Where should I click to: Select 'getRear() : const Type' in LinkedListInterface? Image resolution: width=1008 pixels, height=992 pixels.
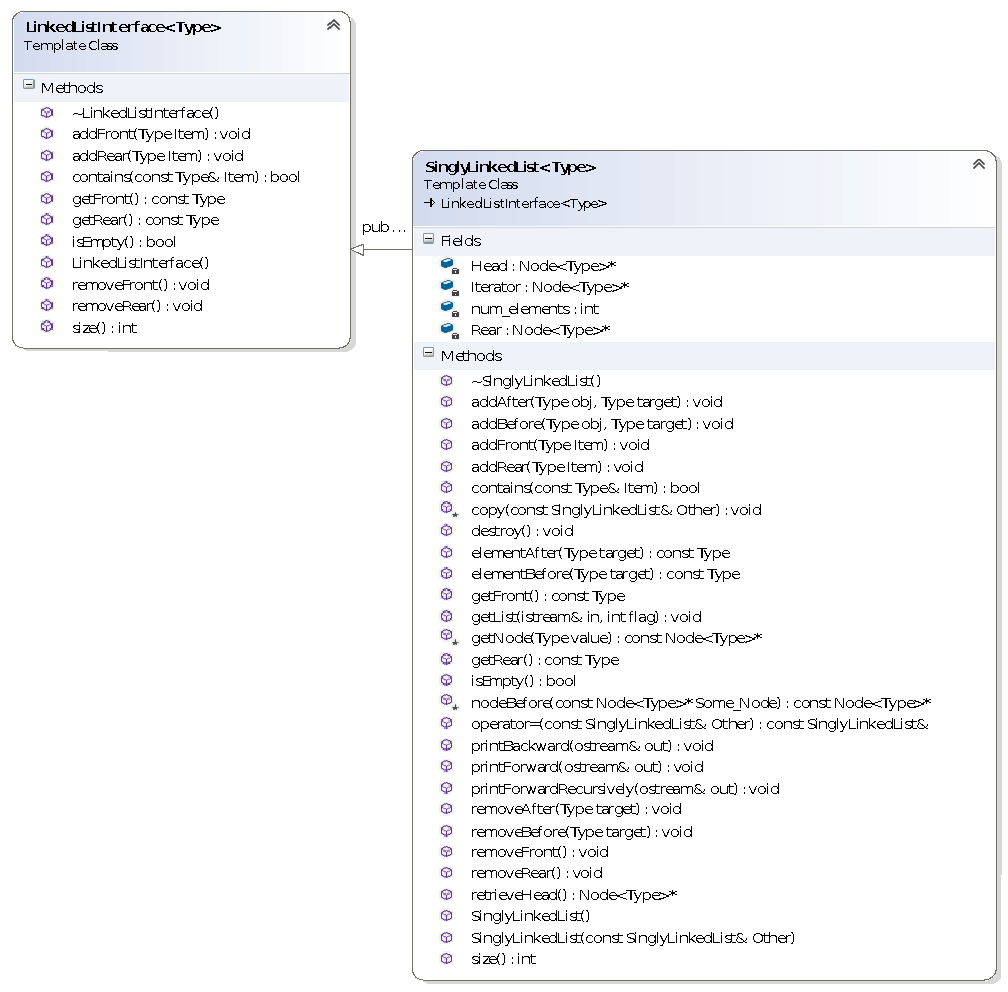coord(145,220)
